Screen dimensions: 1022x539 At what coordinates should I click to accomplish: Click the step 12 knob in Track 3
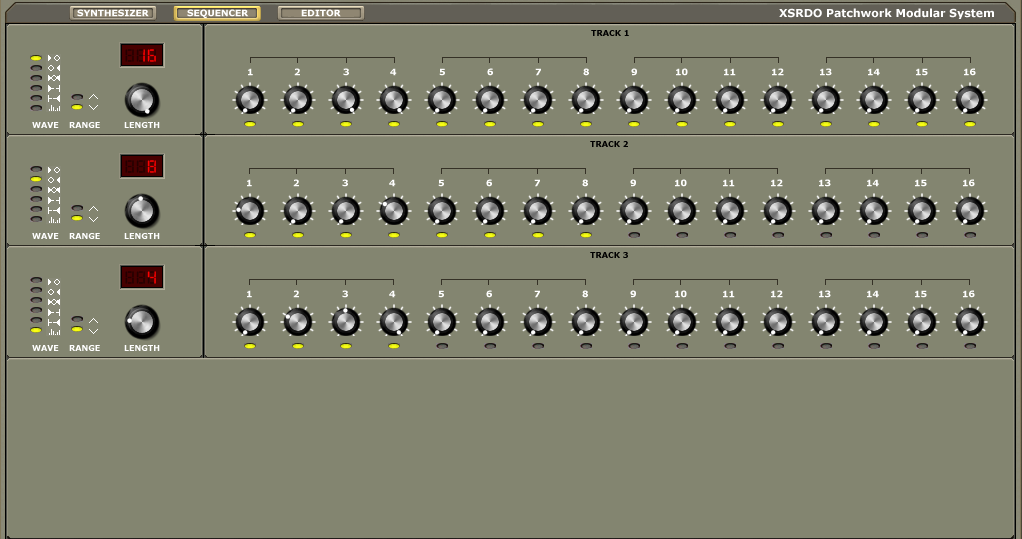pyautogui.click(x=777, y=321)
